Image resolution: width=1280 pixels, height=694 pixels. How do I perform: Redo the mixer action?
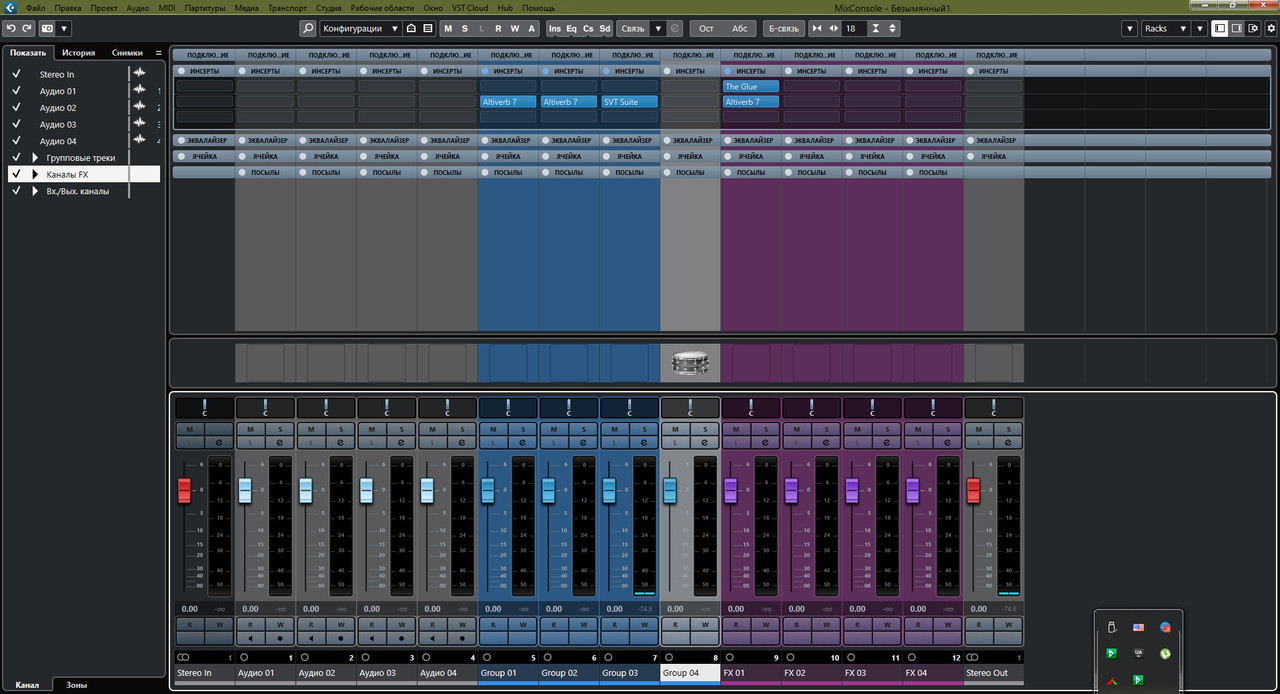(x=27, y=28)
